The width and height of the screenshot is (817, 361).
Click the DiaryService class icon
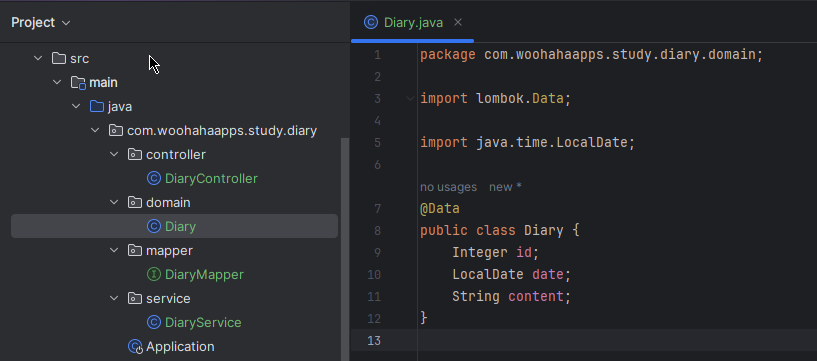click(x=154, y=322)
